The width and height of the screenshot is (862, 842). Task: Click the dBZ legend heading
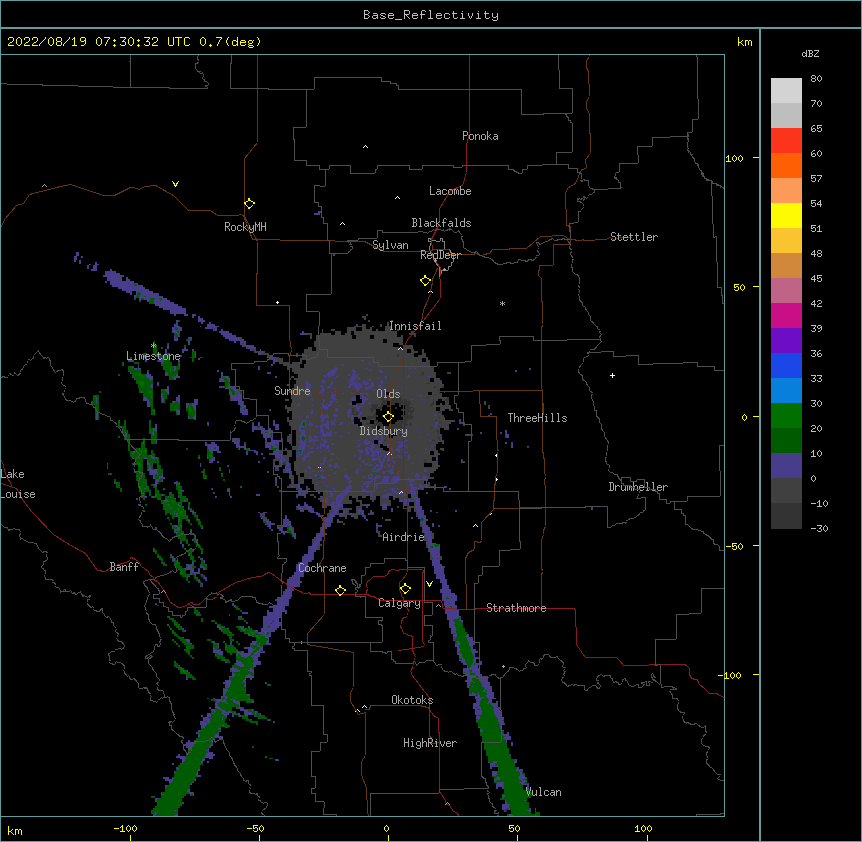click(810, 54)
